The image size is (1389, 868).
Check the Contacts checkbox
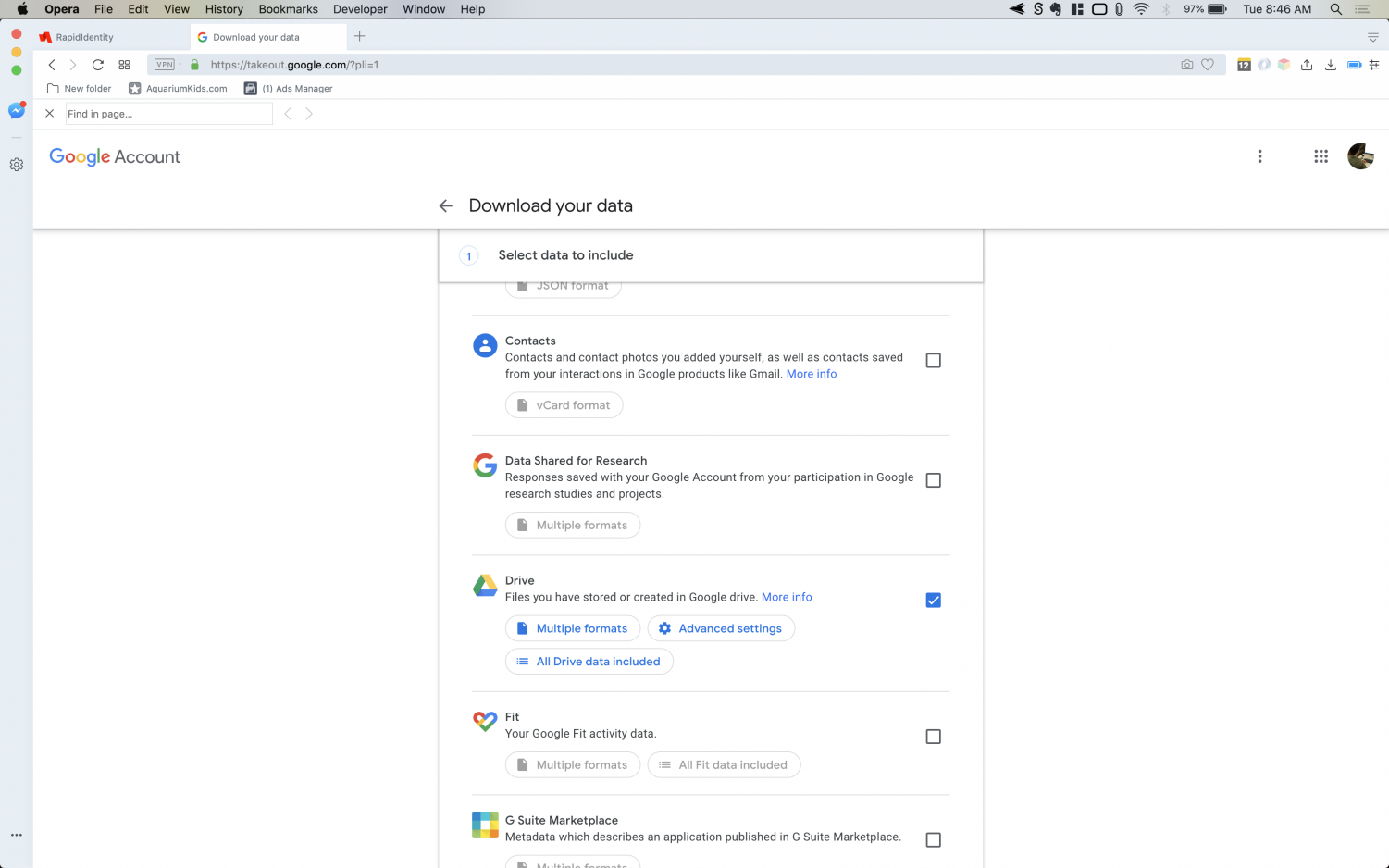pos(933,361)
